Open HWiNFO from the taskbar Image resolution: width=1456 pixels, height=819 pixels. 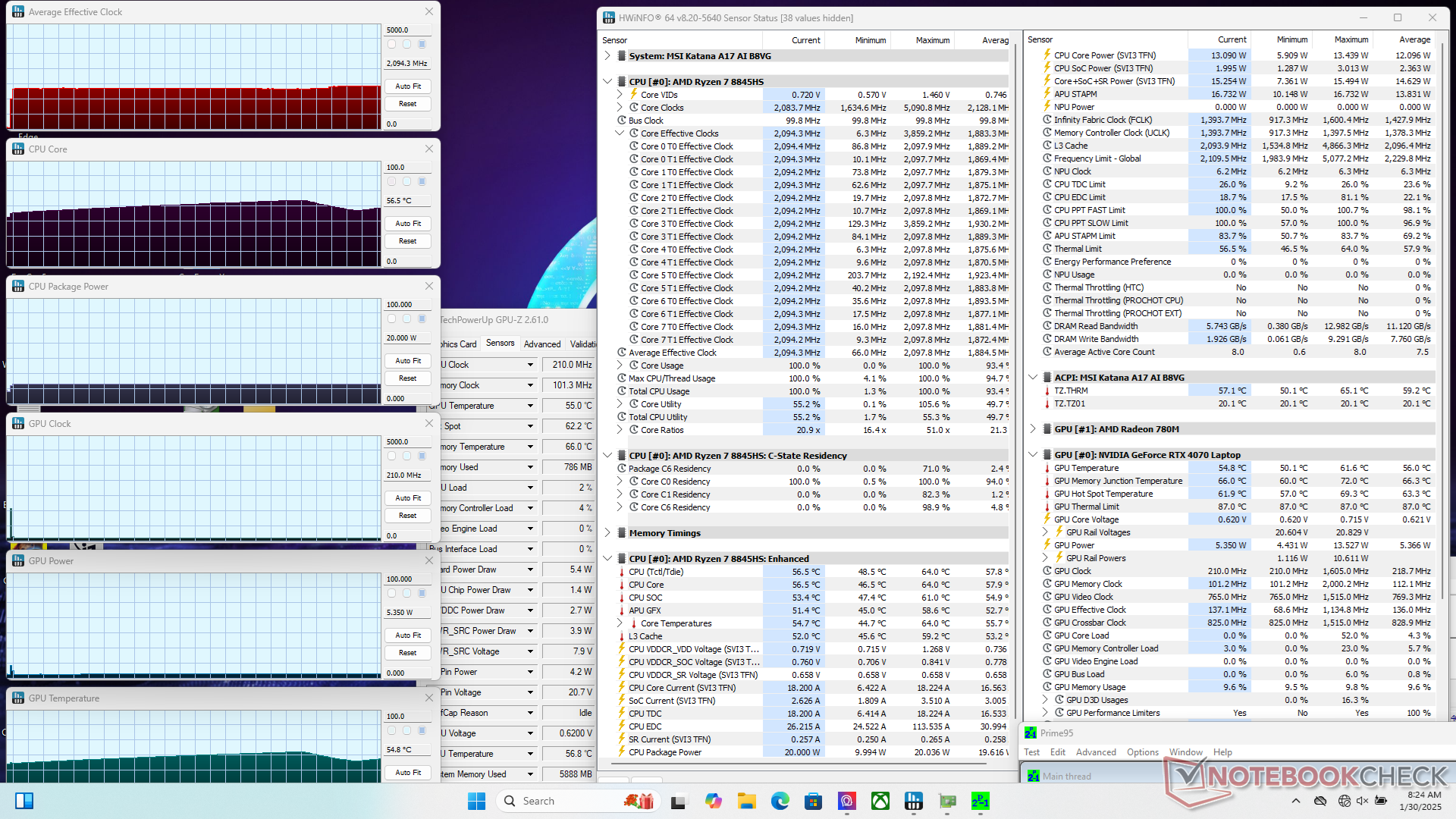click(x=914, y=801)
